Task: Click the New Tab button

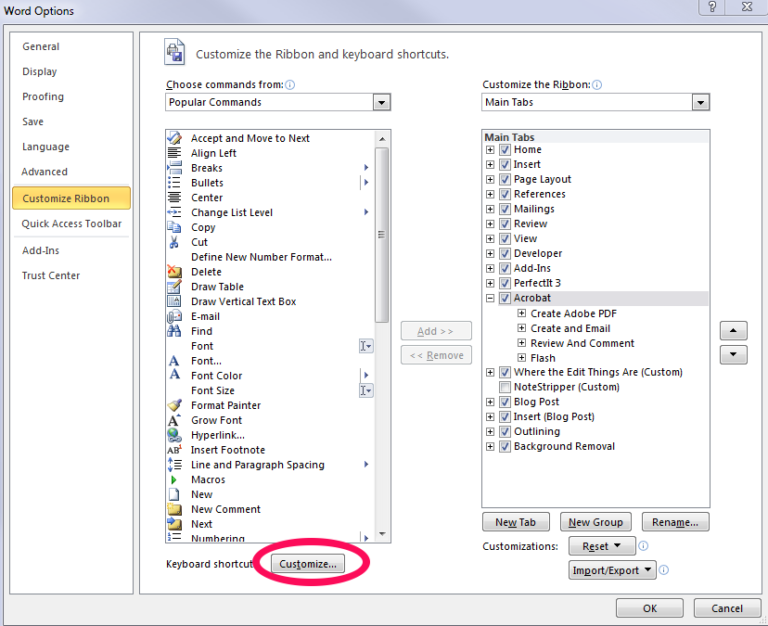Action: pyautogui.click(x=516, y=522)
